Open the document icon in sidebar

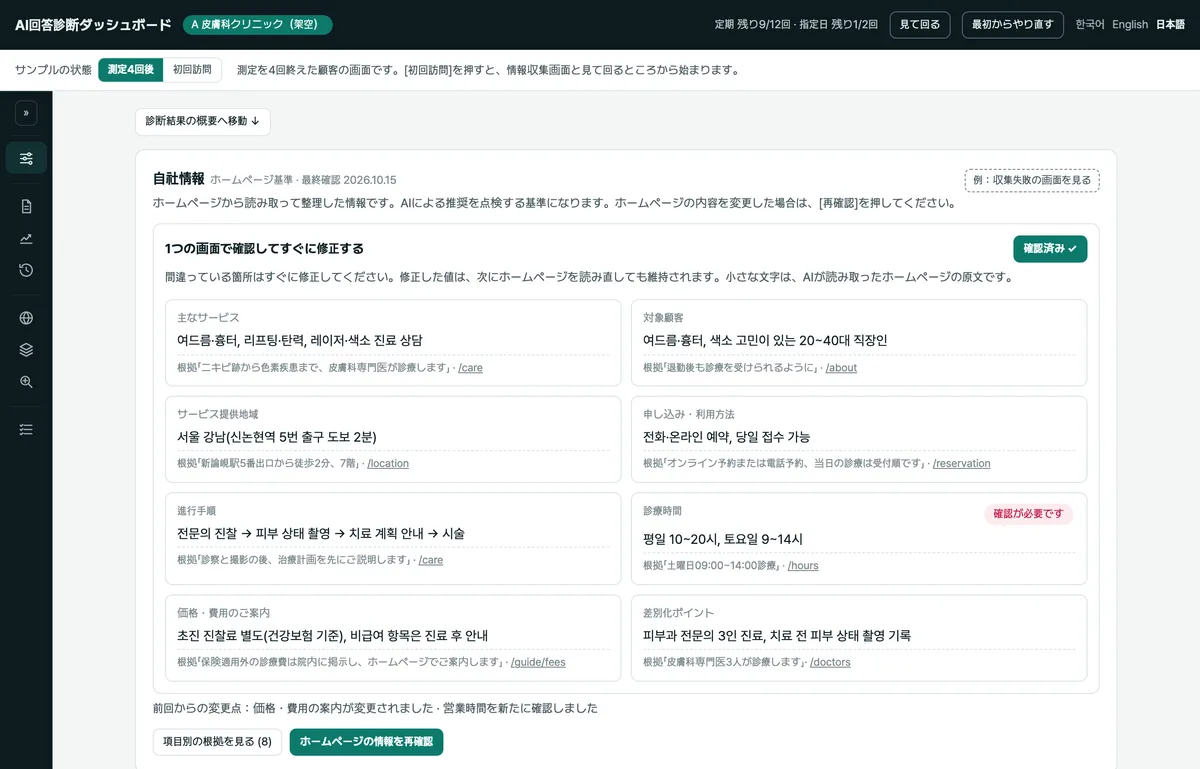pos(26,207)
